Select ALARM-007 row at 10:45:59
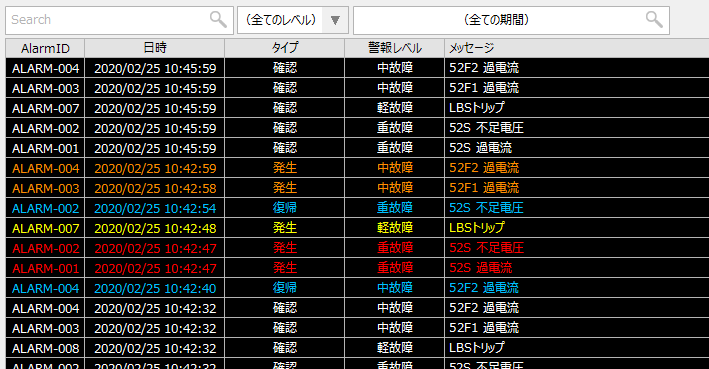 [357, 108]
